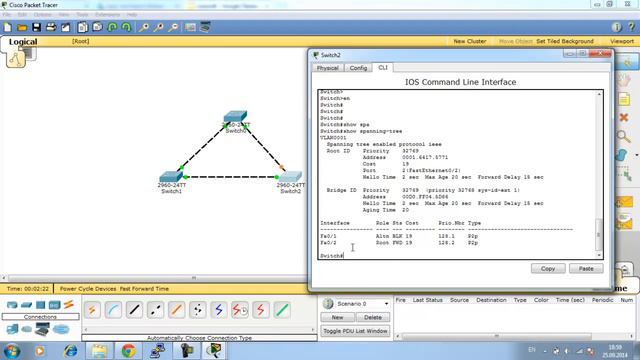
Task: Open the custom devices dialog icon
Action: (x=205, y=27)
